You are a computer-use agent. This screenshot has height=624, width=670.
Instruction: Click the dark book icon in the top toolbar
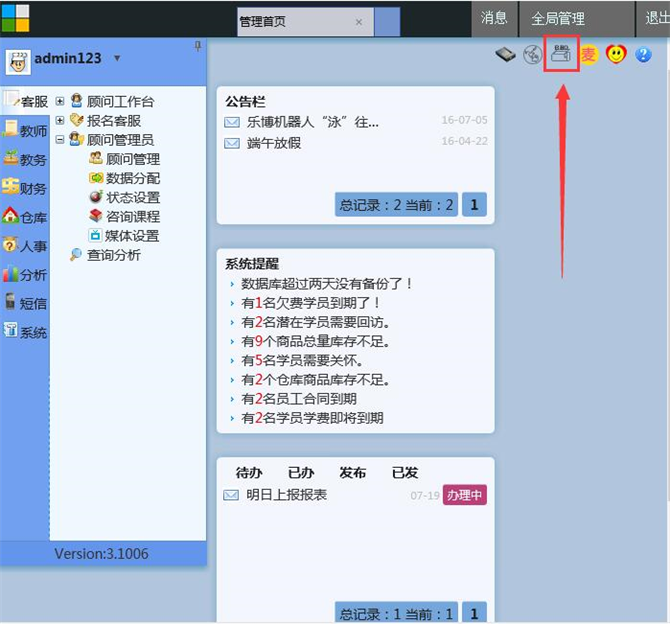[x=505, y=55]
